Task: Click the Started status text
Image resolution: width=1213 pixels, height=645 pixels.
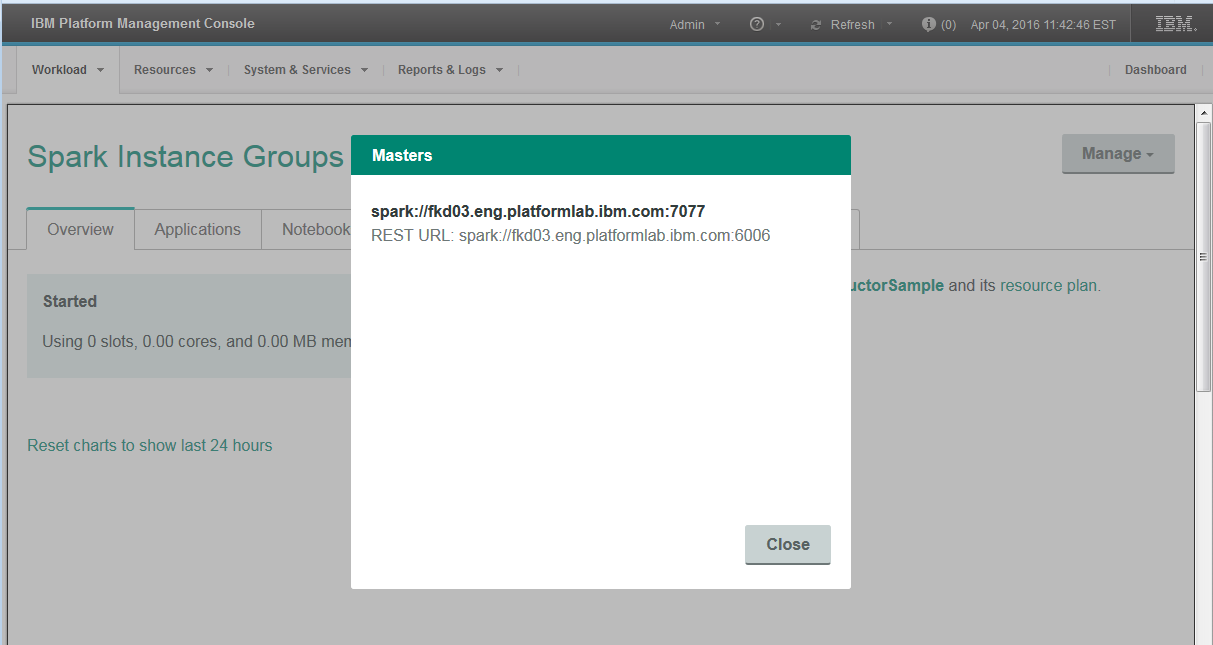Action: point(70,301)
